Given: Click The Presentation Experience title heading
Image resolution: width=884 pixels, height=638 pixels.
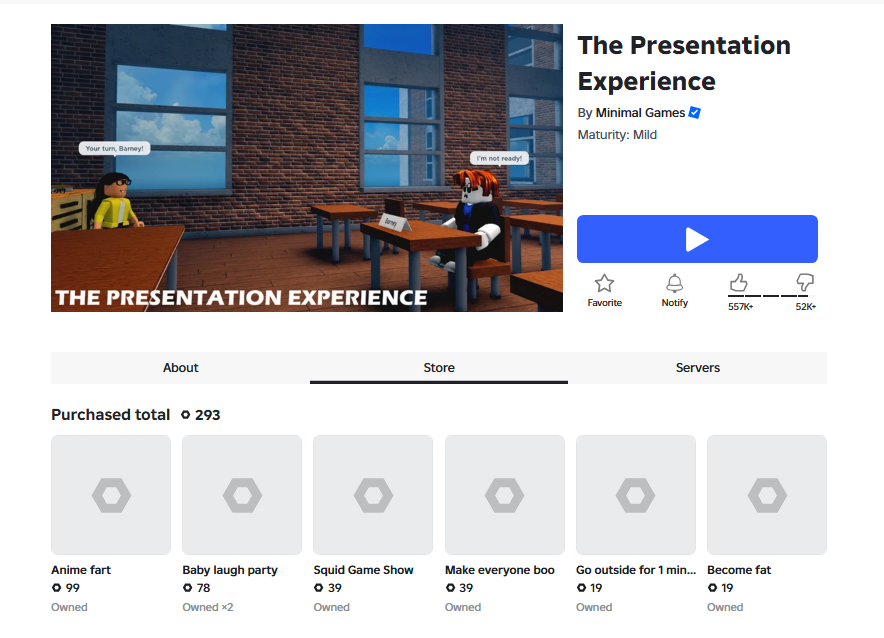Looking at the screenshot, I should point(684,63).
